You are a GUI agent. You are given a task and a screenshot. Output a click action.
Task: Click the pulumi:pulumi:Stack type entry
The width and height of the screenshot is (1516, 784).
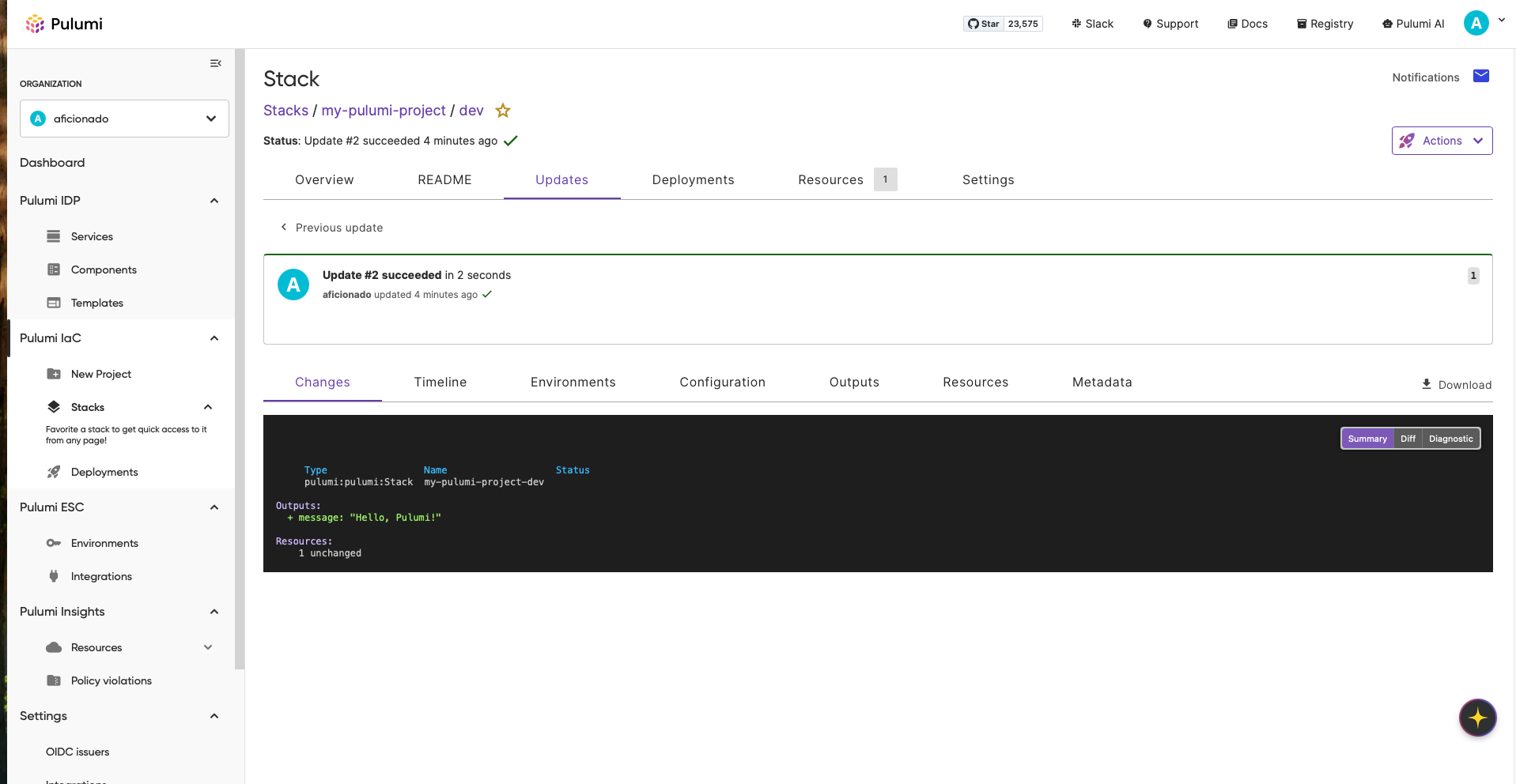pyautogui.click(x=359, y=482)
